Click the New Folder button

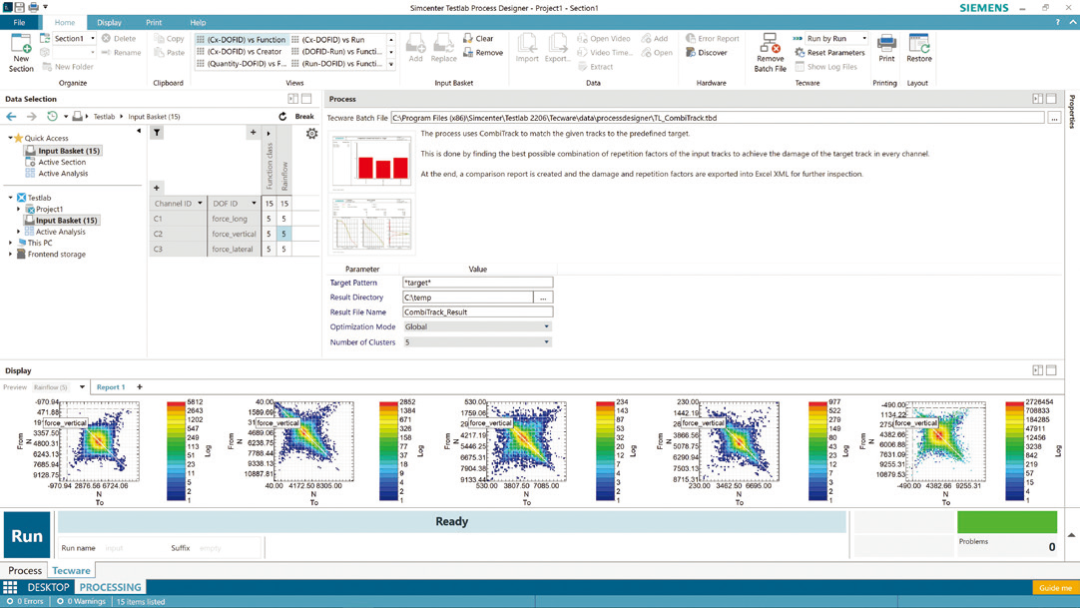pos(68,67)
